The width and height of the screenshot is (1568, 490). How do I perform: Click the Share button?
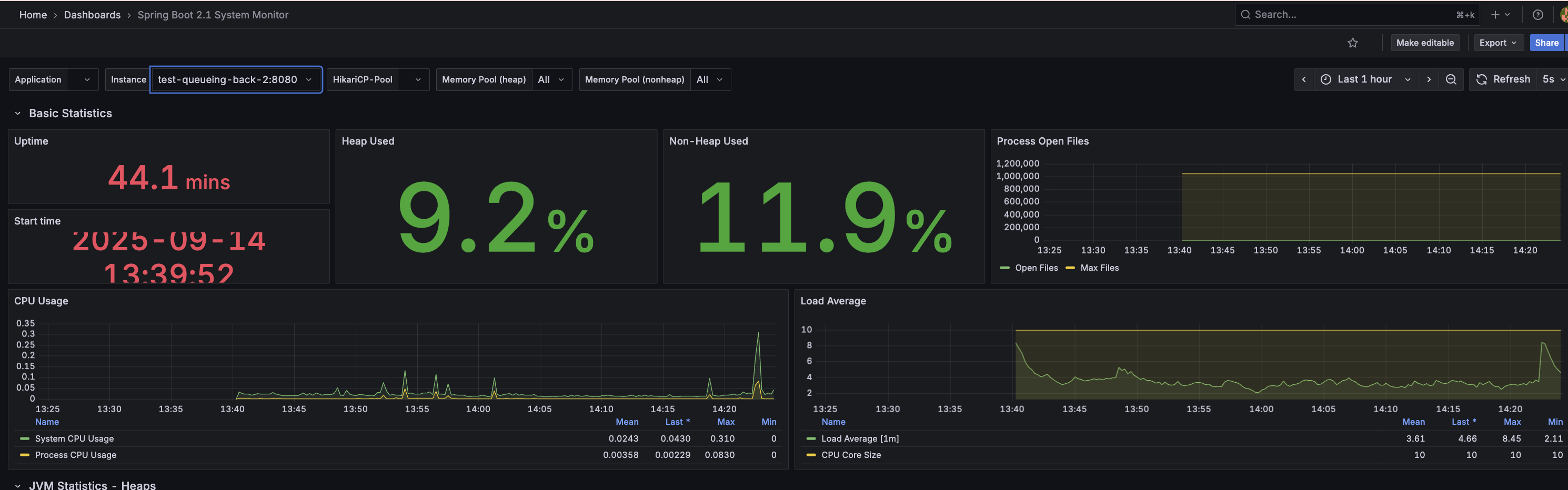(1546, 43)
